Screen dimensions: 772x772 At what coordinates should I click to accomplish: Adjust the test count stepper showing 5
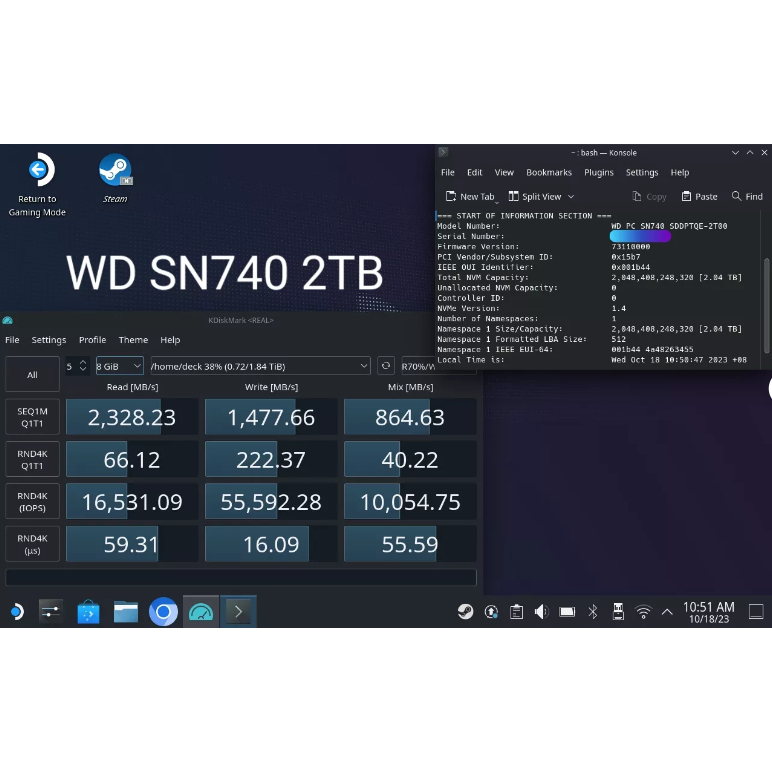coord(77,366)
